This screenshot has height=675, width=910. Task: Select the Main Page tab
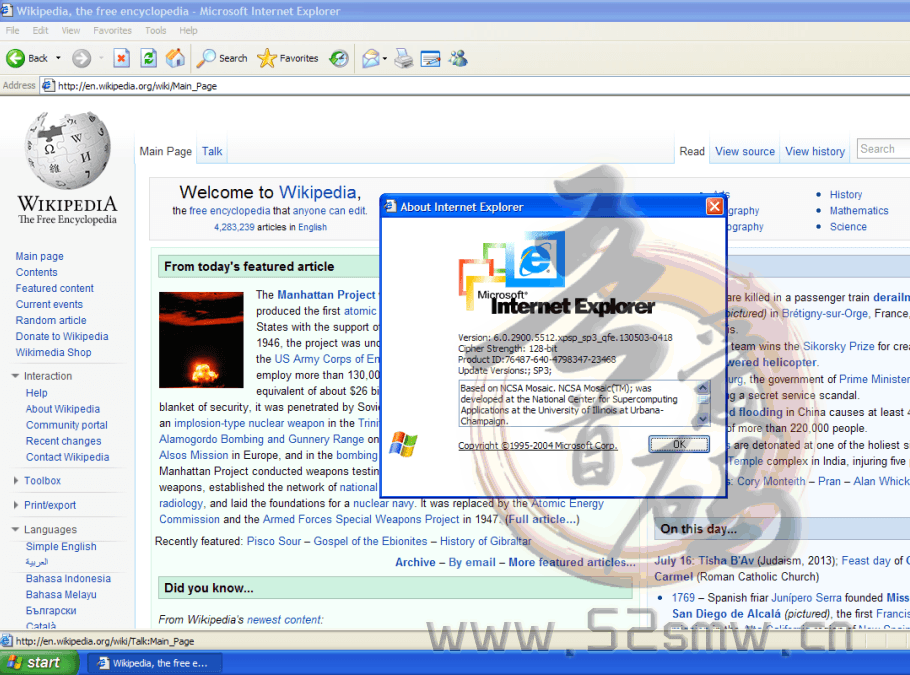(165, 151)
